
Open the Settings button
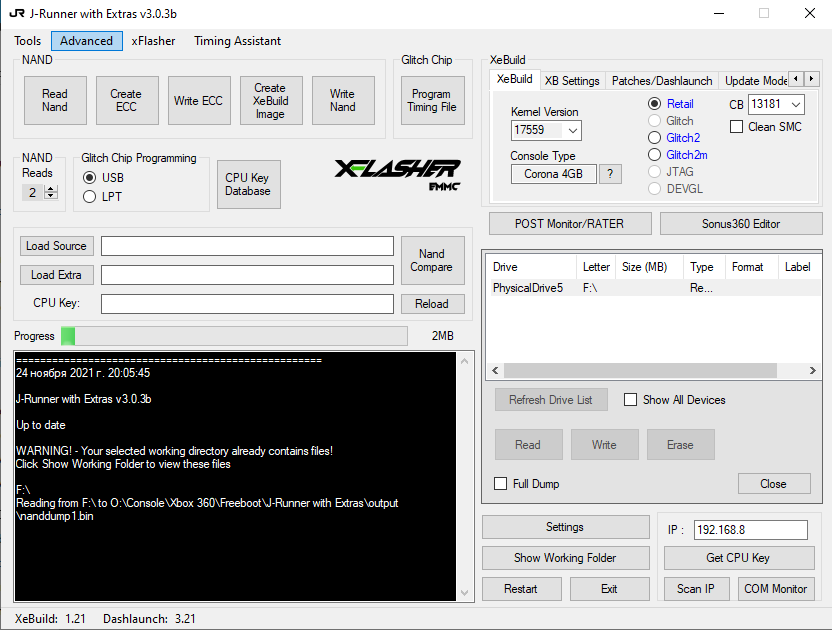(565, 527)
